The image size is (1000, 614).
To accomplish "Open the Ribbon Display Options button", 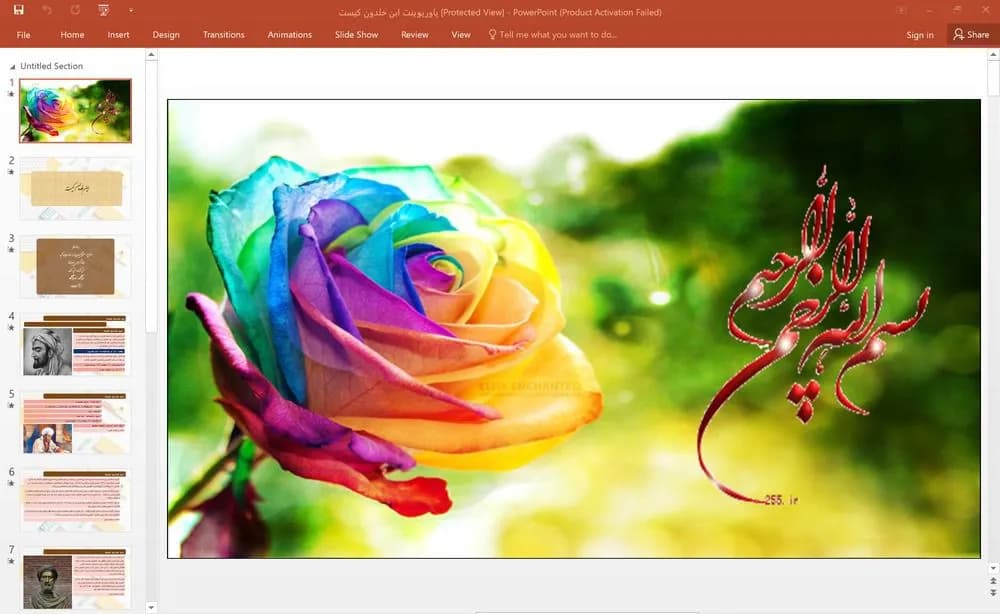I will tap(901, 10).
